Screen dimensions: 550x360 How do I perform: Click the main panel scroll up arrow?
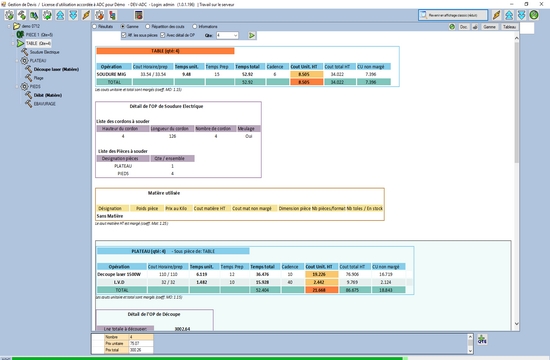point(516,38)
